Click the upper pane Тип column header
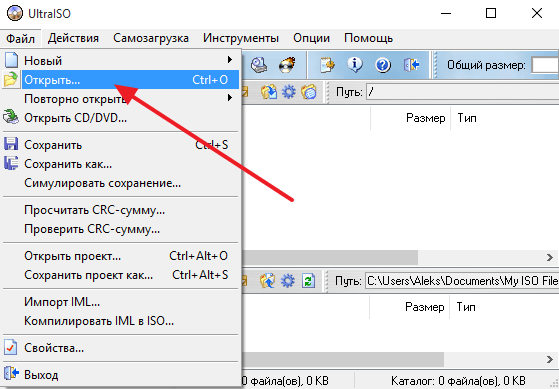The height and width of the screenshot is (389, 559). (505, 118)
